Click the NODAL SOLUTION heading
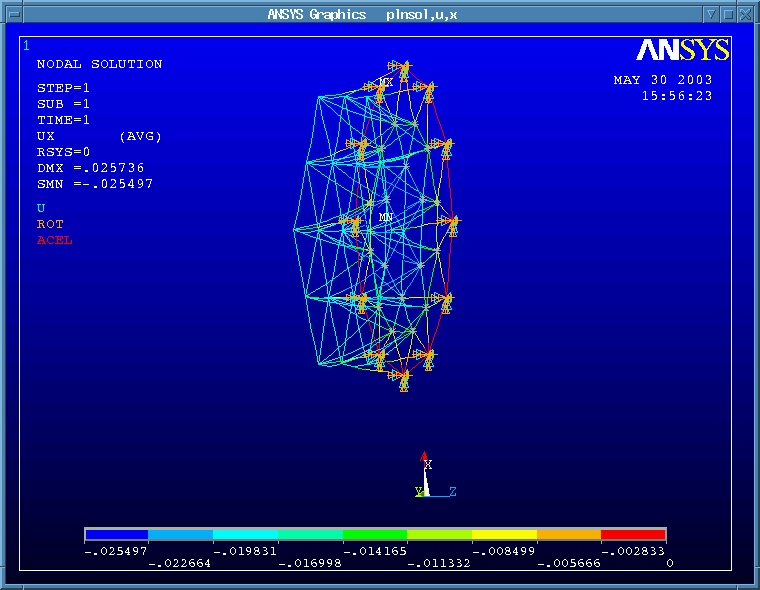Image resolution: width=760 pixels, height=590 pixels. pyautogui.click(x=99, y=64)
